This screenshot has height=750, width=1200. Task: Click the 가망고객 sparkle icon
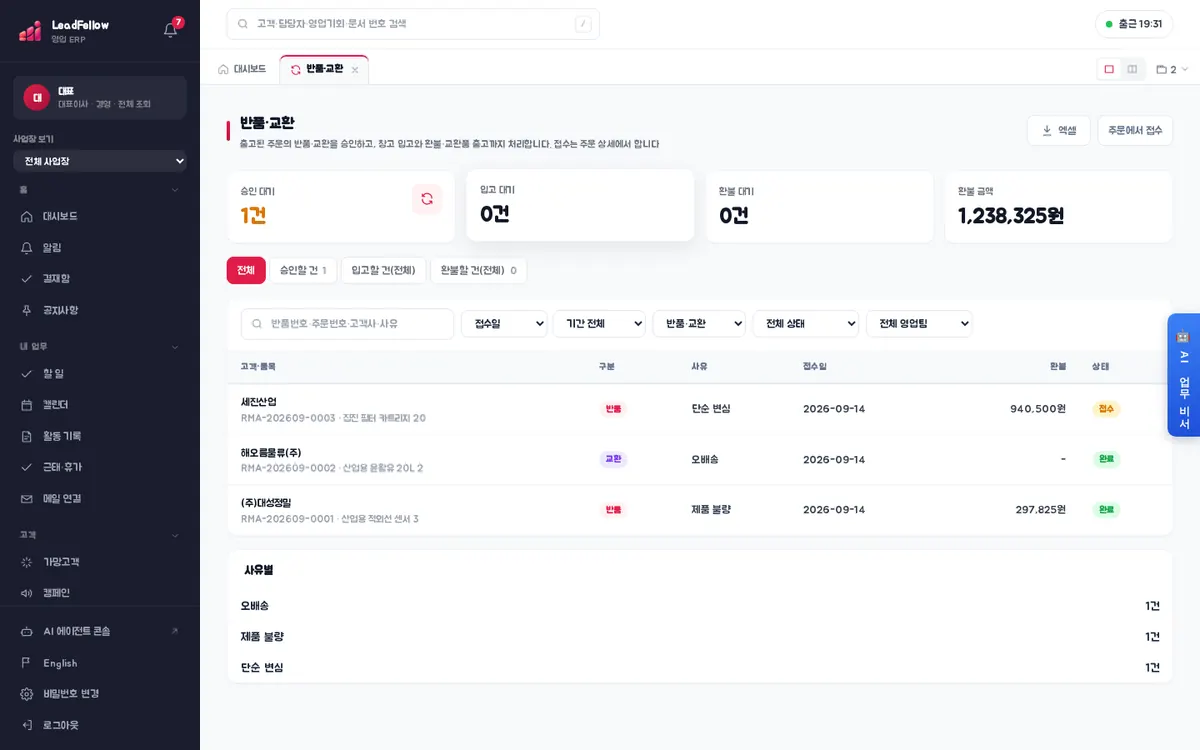click(x=27, y=562)
